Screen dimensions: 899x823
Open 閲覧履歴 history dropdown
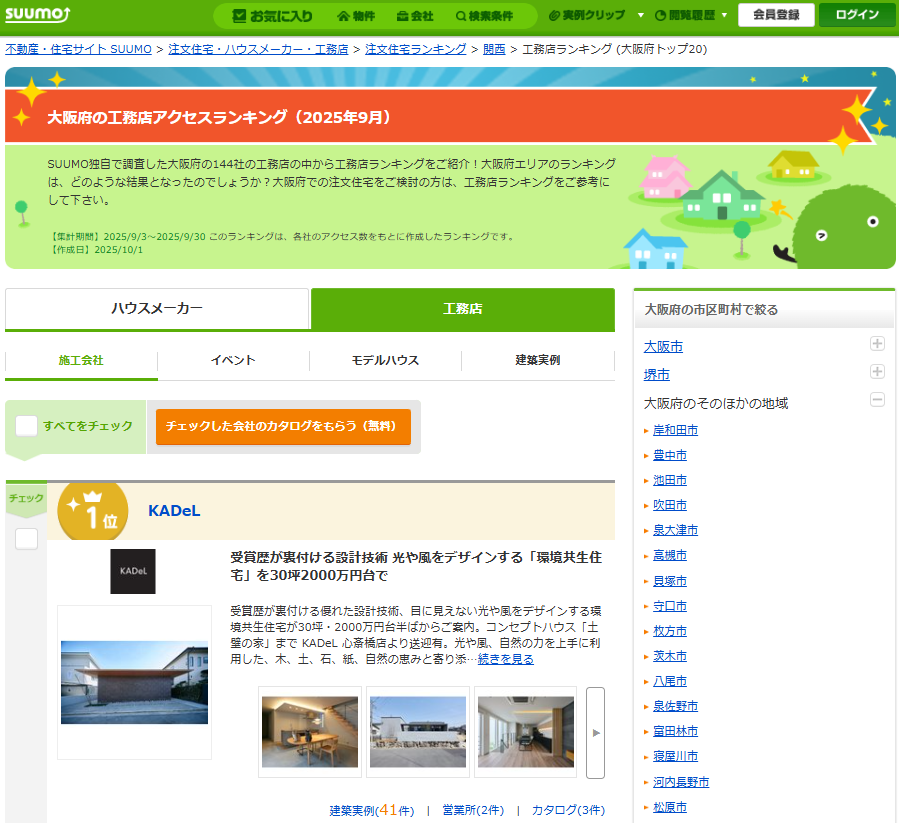click(x=691, y=16)
